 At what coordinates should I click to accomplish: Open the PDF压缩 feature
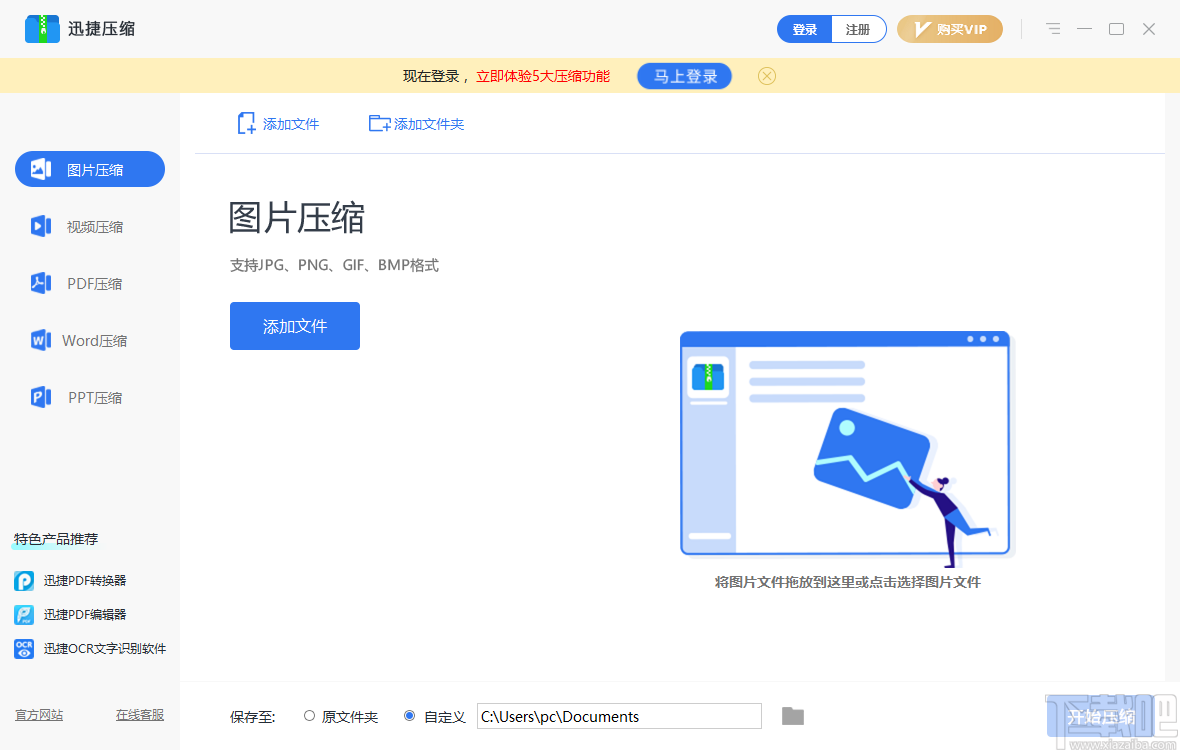click(89, 283)
